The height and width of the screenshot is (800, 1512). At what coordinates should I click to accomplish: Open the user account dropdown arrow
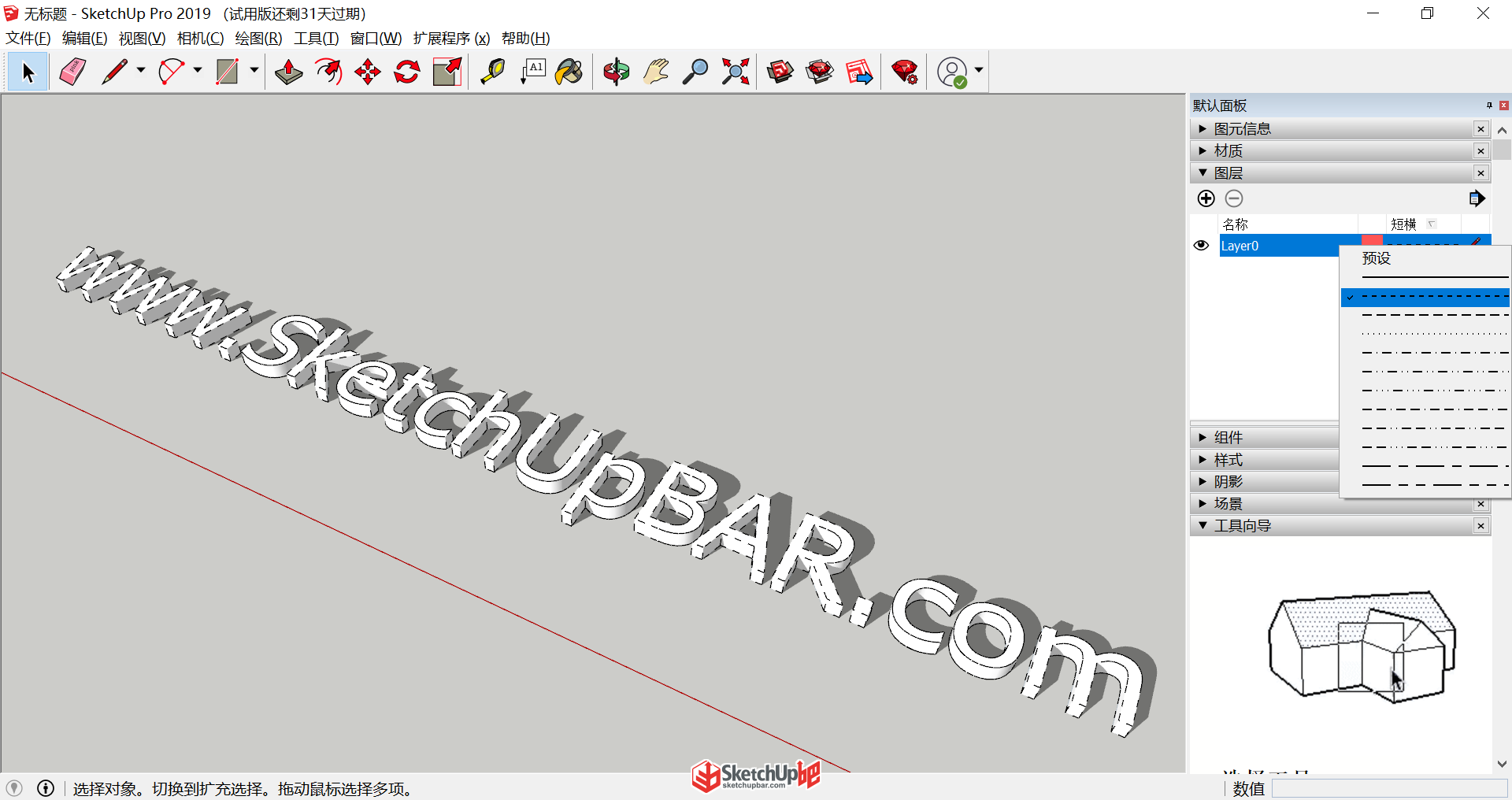coord(979,71)
